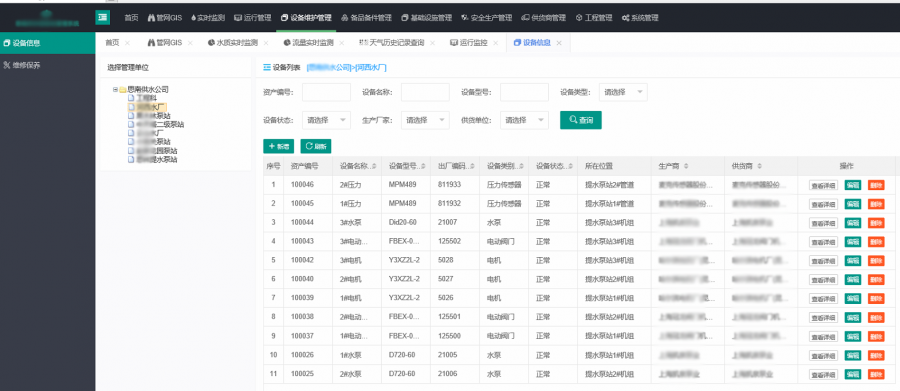Close the 首页 tab
Image resolution: width=900 pixels, height=391 pixels.
click(x=127, y=43)
